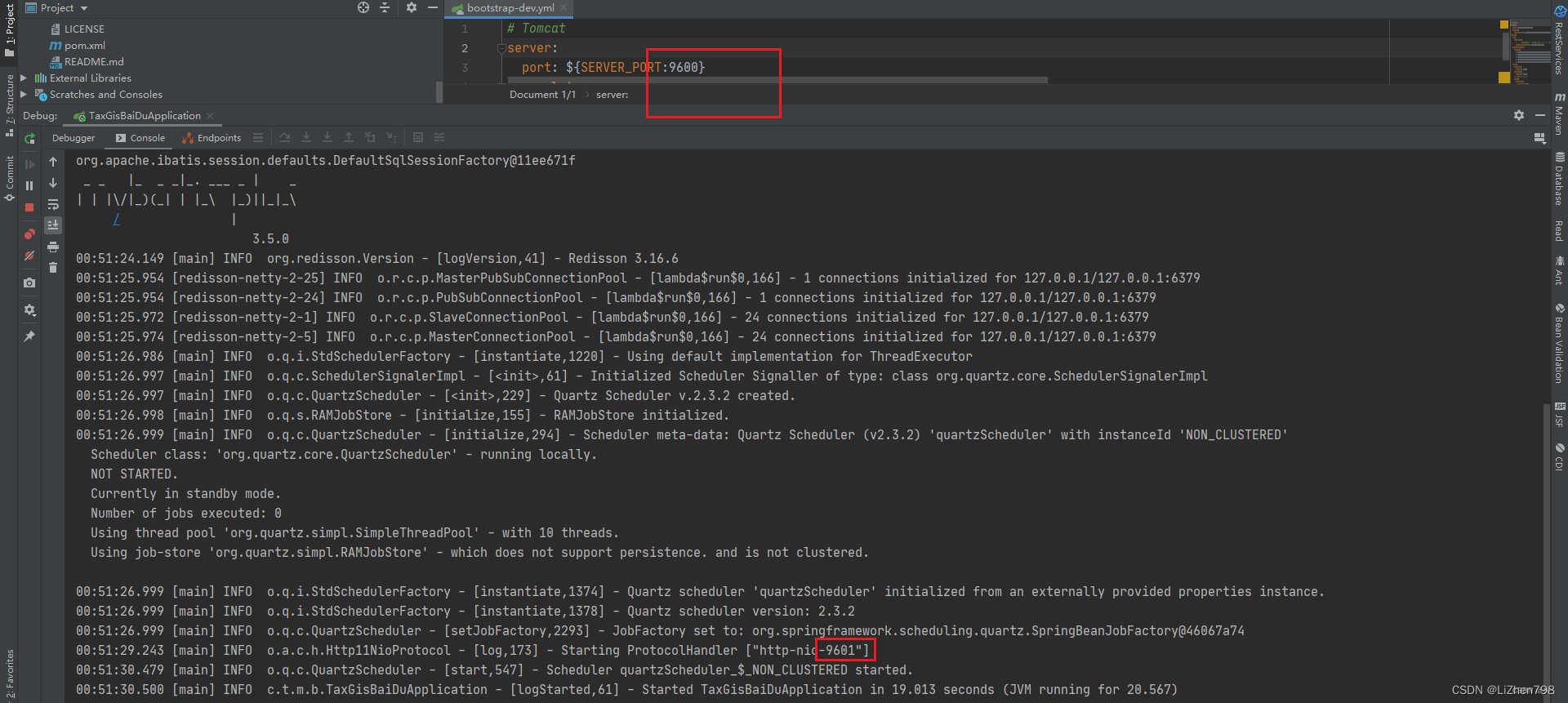Print console output icon
This screenshot has height=703, width=1568.
pyautogui.click(x=53, y=247)
